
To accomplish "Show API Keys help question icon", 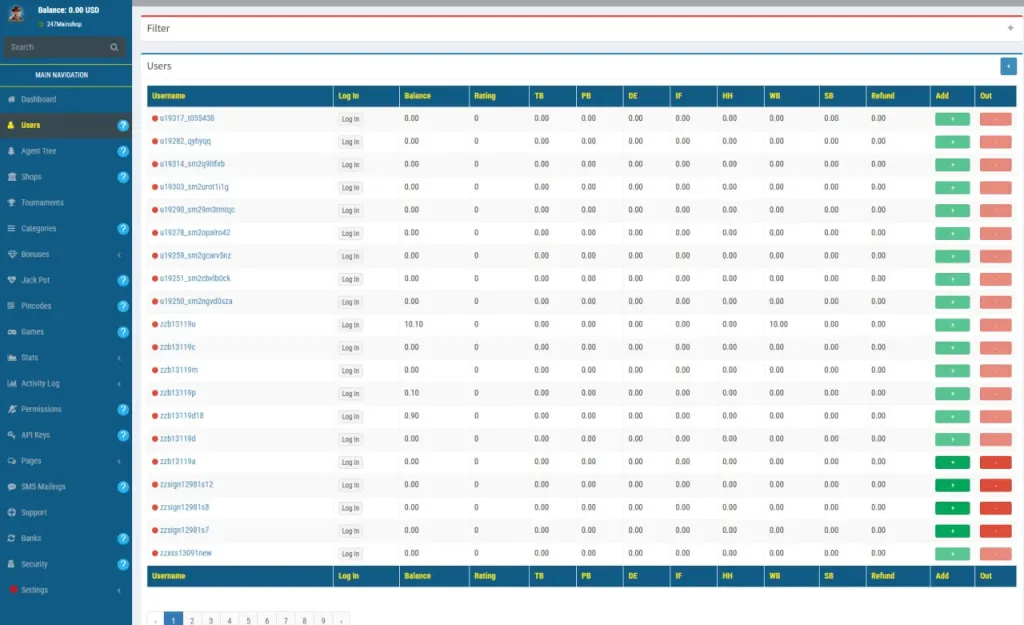I will [x=123, y=436].
